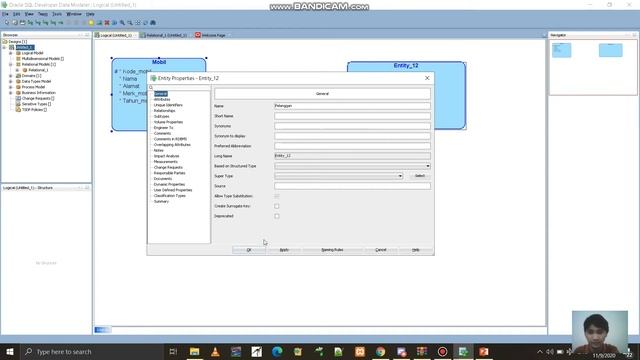
Task: Open the File menu
Action: pyautogui.click(x=5, y=14)
